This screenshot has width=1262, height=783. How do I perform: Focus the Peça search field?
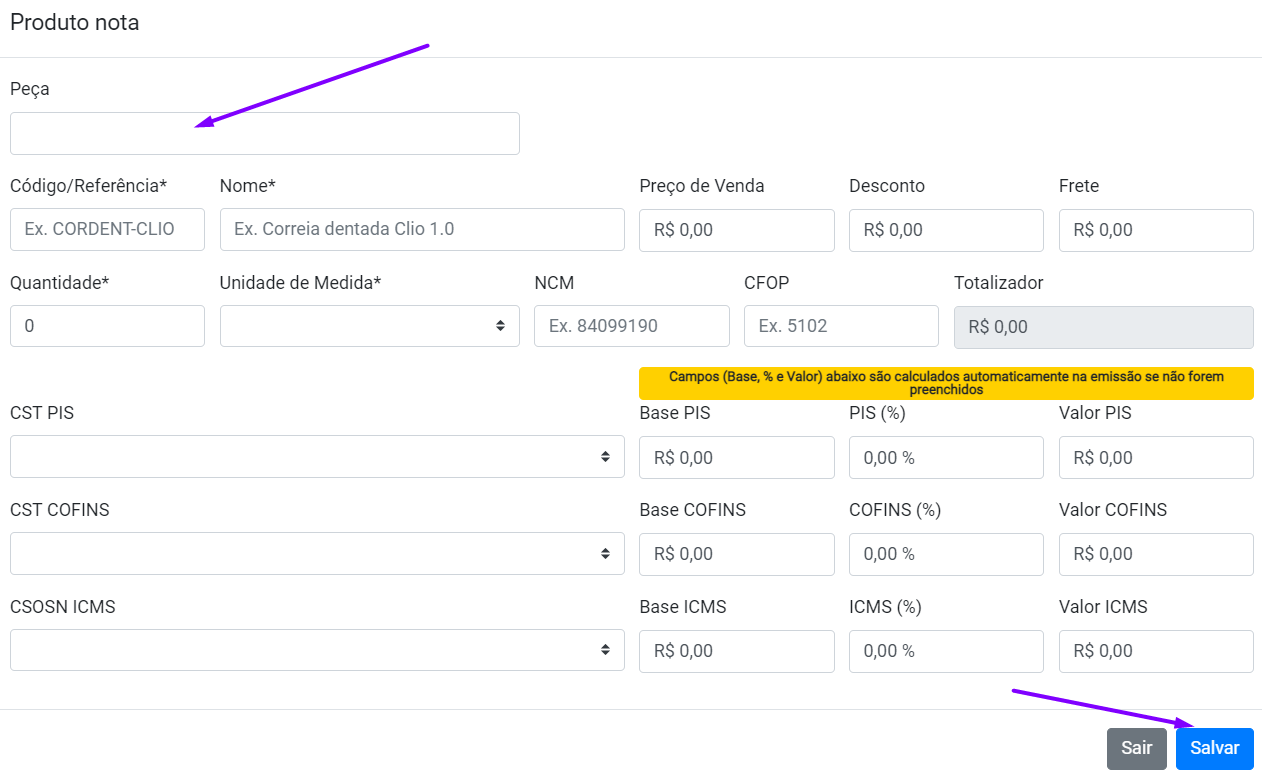(x=264, y=133)
